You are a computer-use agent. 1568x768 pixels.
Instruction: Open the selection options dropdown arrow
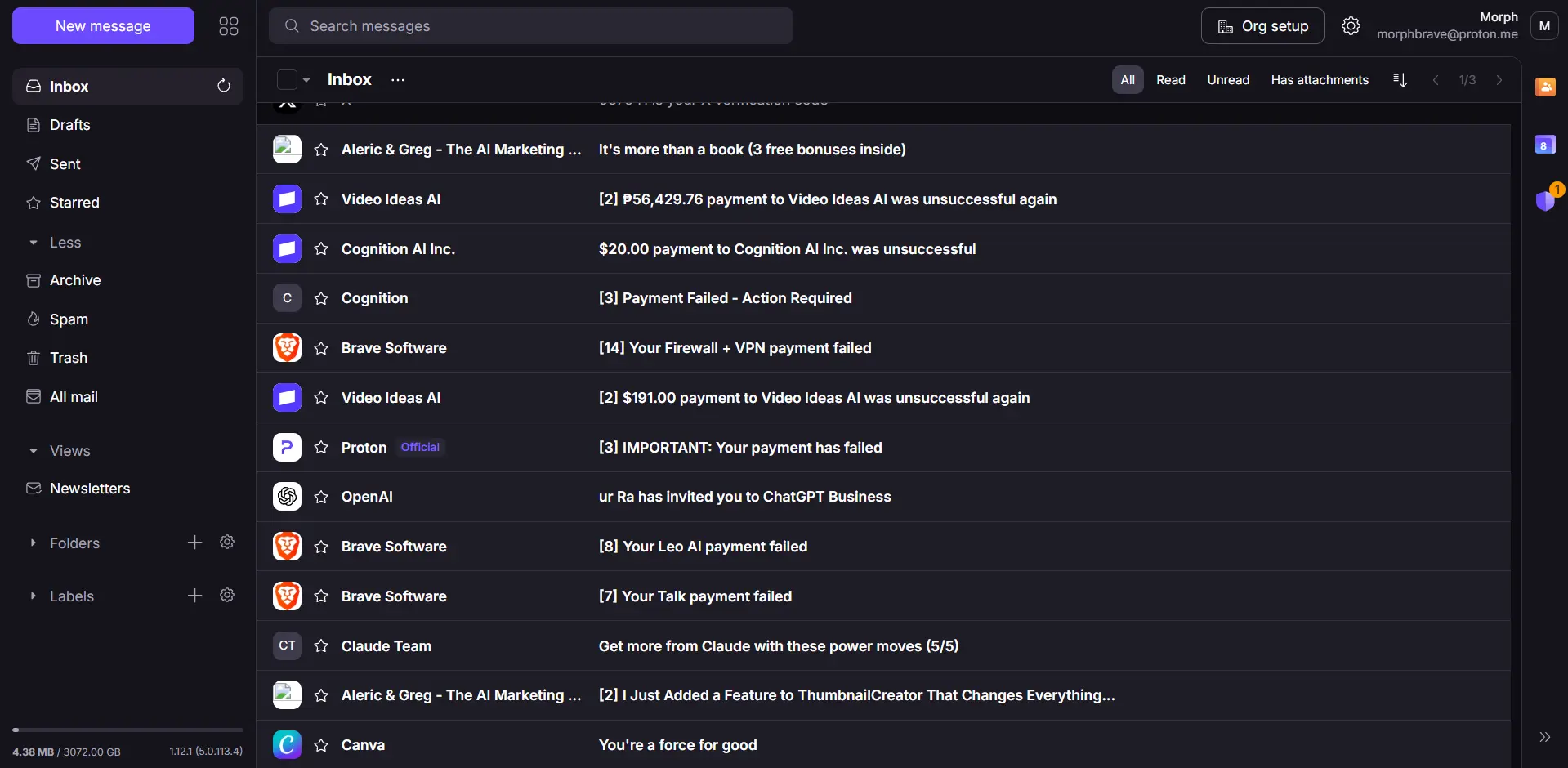click(306, 80)
